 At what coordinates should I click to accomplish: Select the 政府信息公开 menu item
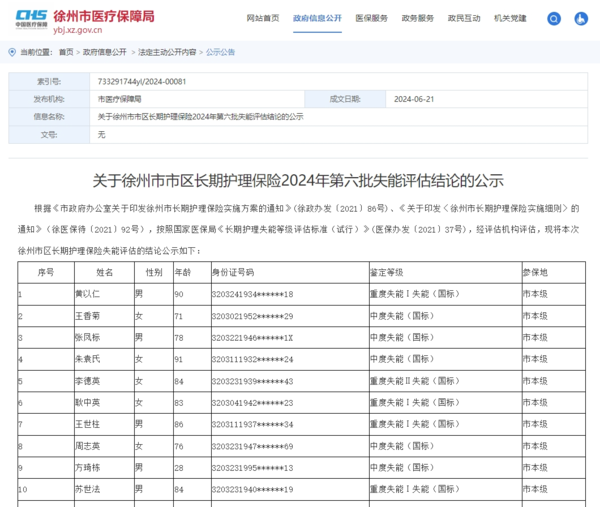coord(317,18)
